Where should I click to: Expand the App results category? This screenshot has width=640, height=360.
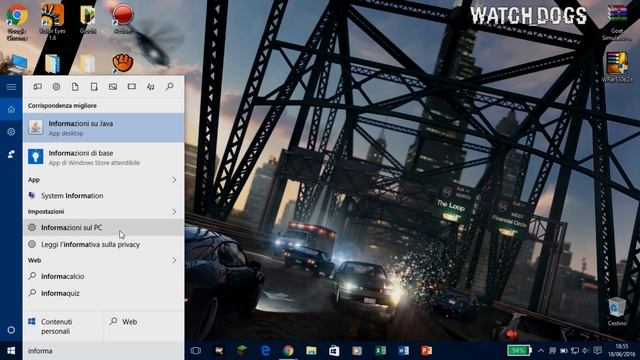tap(174, 180)
